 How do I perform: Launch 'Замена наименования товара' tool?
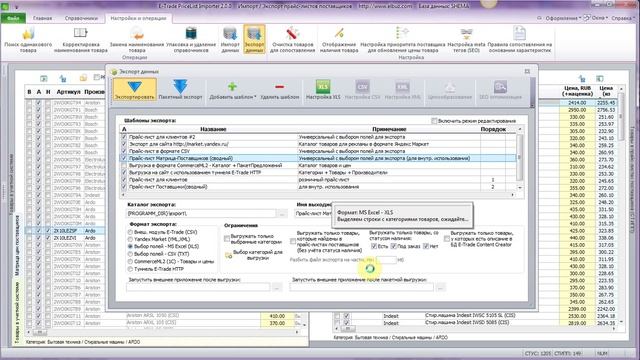tap(137, 40)
